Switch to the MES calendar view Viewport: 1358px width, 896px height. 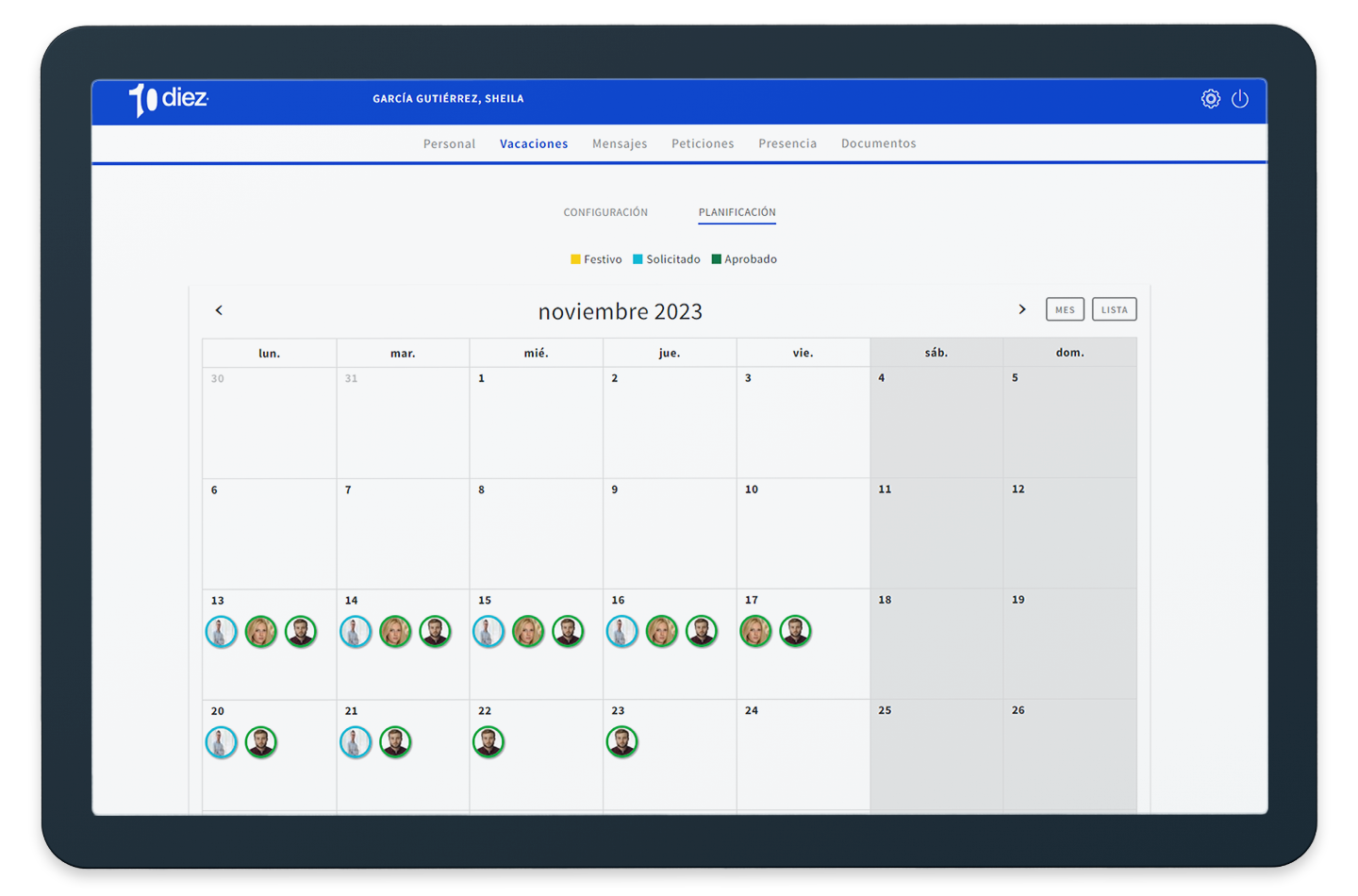(1065, 309)
